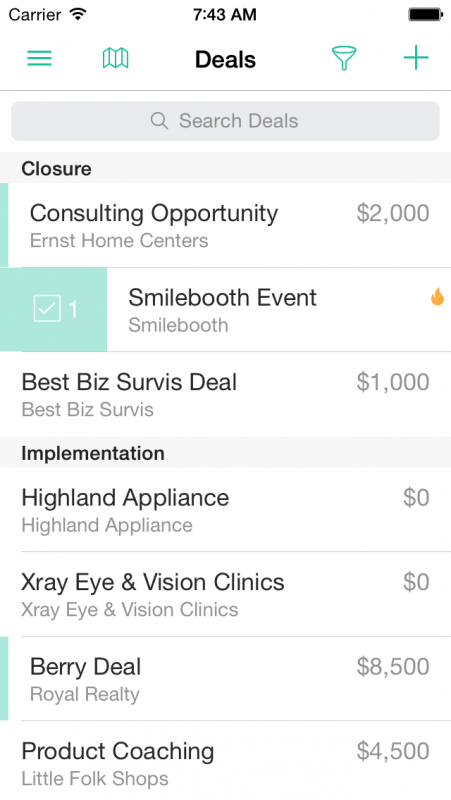
Task: Open the Berry Deal row
Action: point(226,679)
